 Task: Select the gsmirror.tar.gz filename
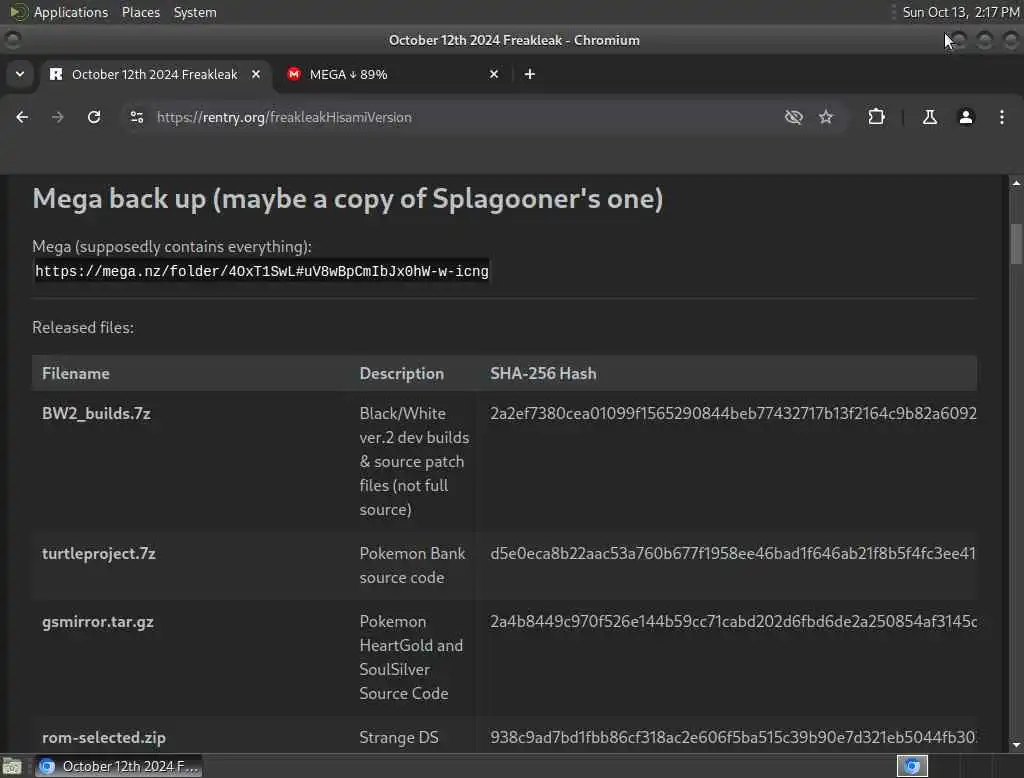[98, 622]
